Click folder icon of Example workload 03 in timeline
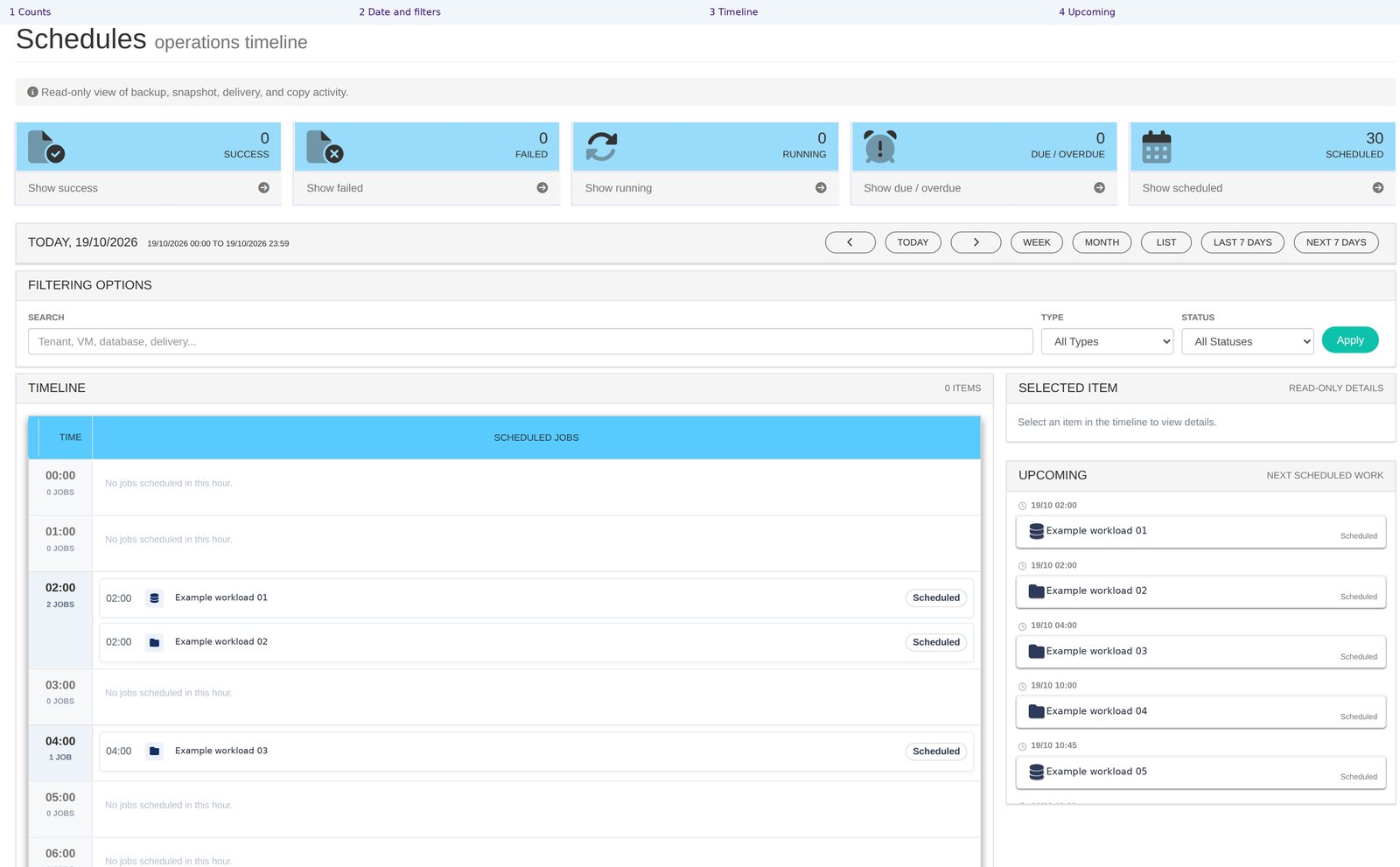The width and height of the screenshot is (1400, 867). (155, 752)
